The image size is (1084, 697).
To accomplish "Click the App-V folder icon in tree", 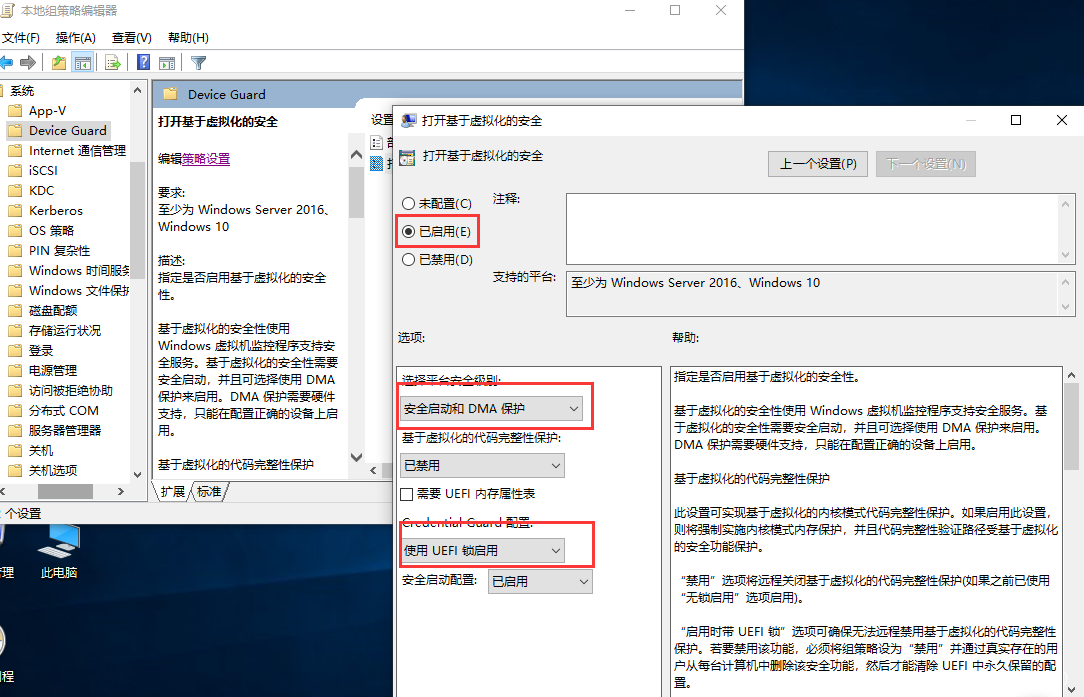I will [15, 111].
